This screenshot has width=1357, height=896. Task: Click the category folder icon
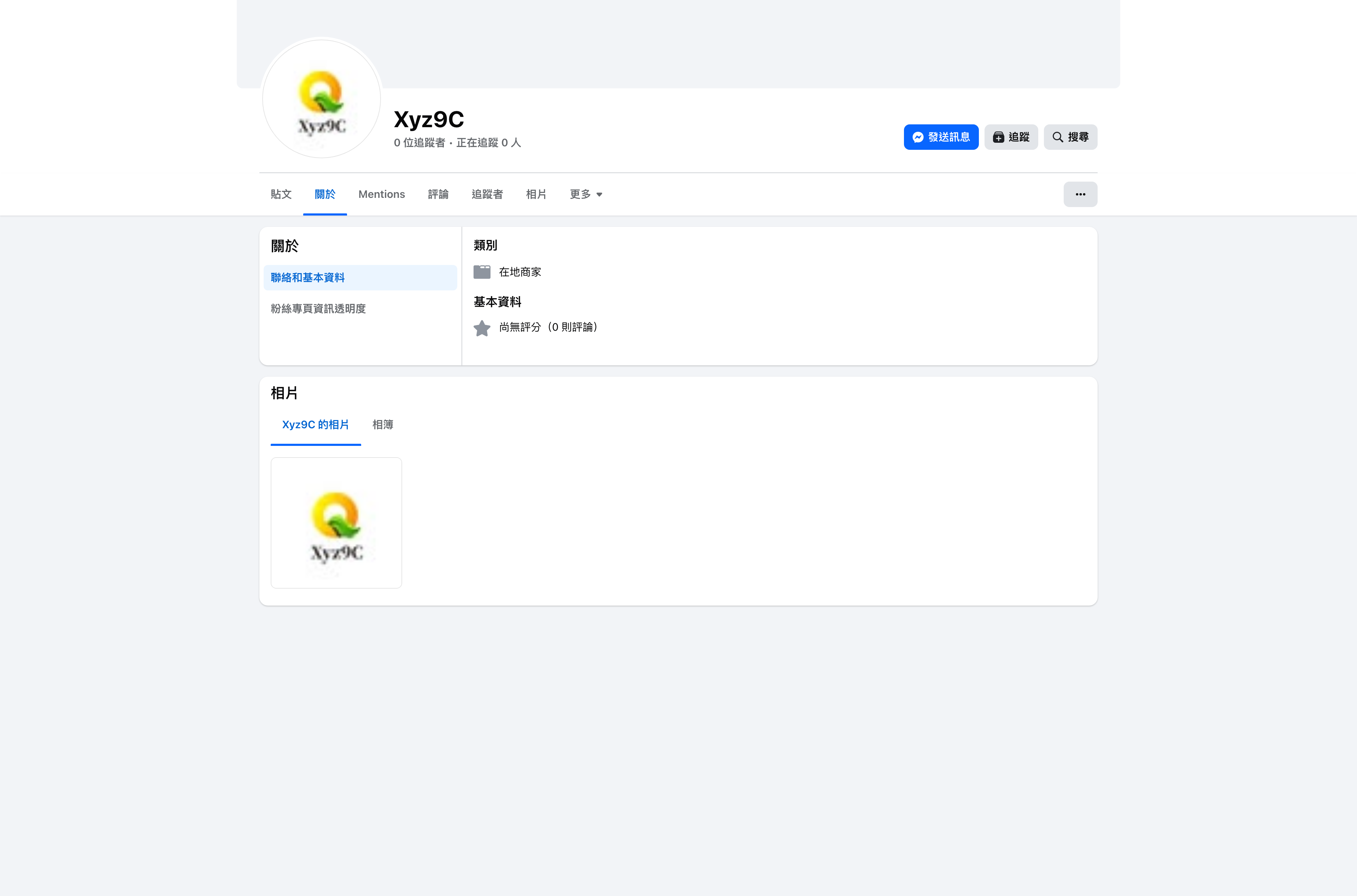(x=482, y=272)
